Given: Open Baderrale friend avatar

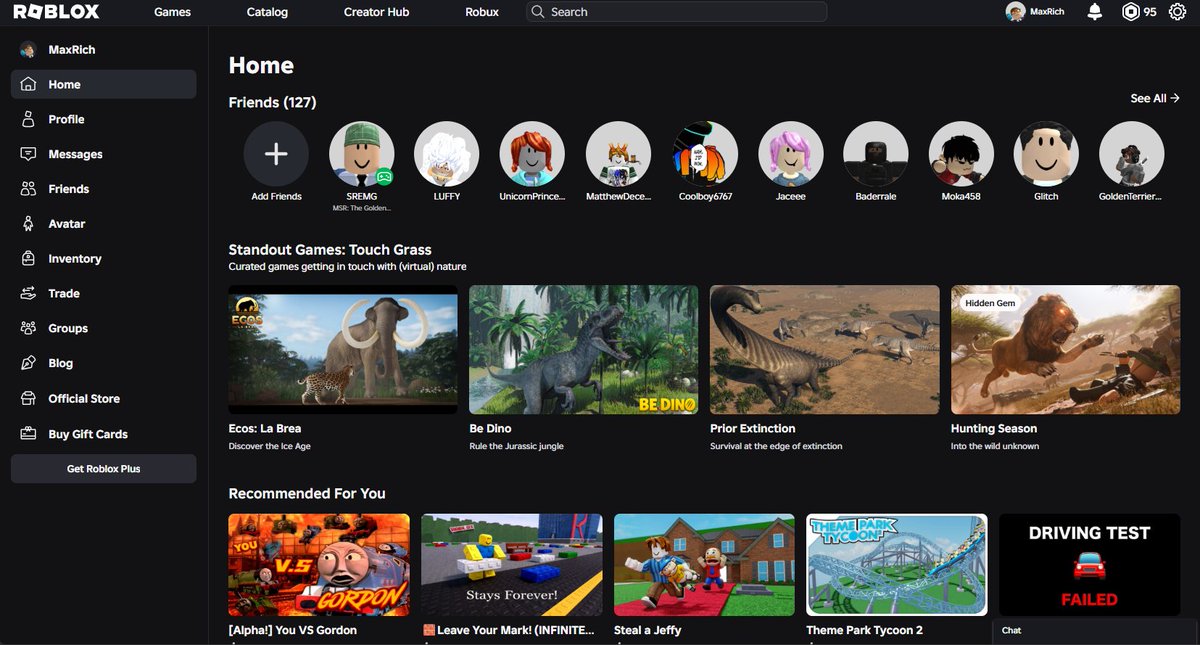Looking at the screenshot, I should tap(876, 154).
